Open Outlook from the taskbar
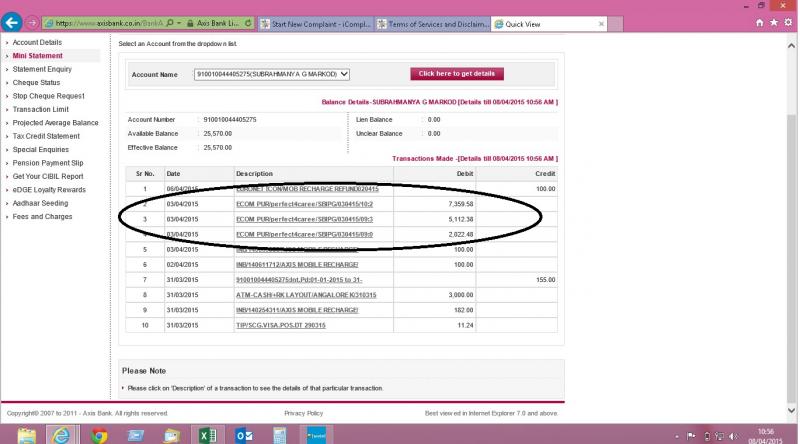800x444 pixels. 244,435
